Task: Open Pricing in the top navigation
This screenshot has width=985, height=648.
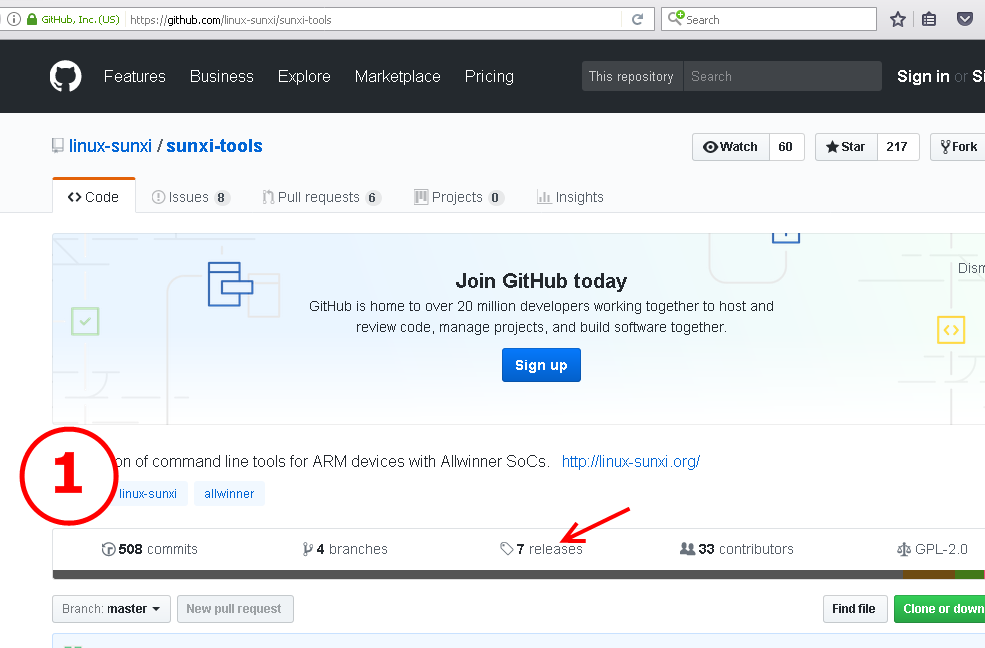Action: pyautogui.click(x=489, y=77)
